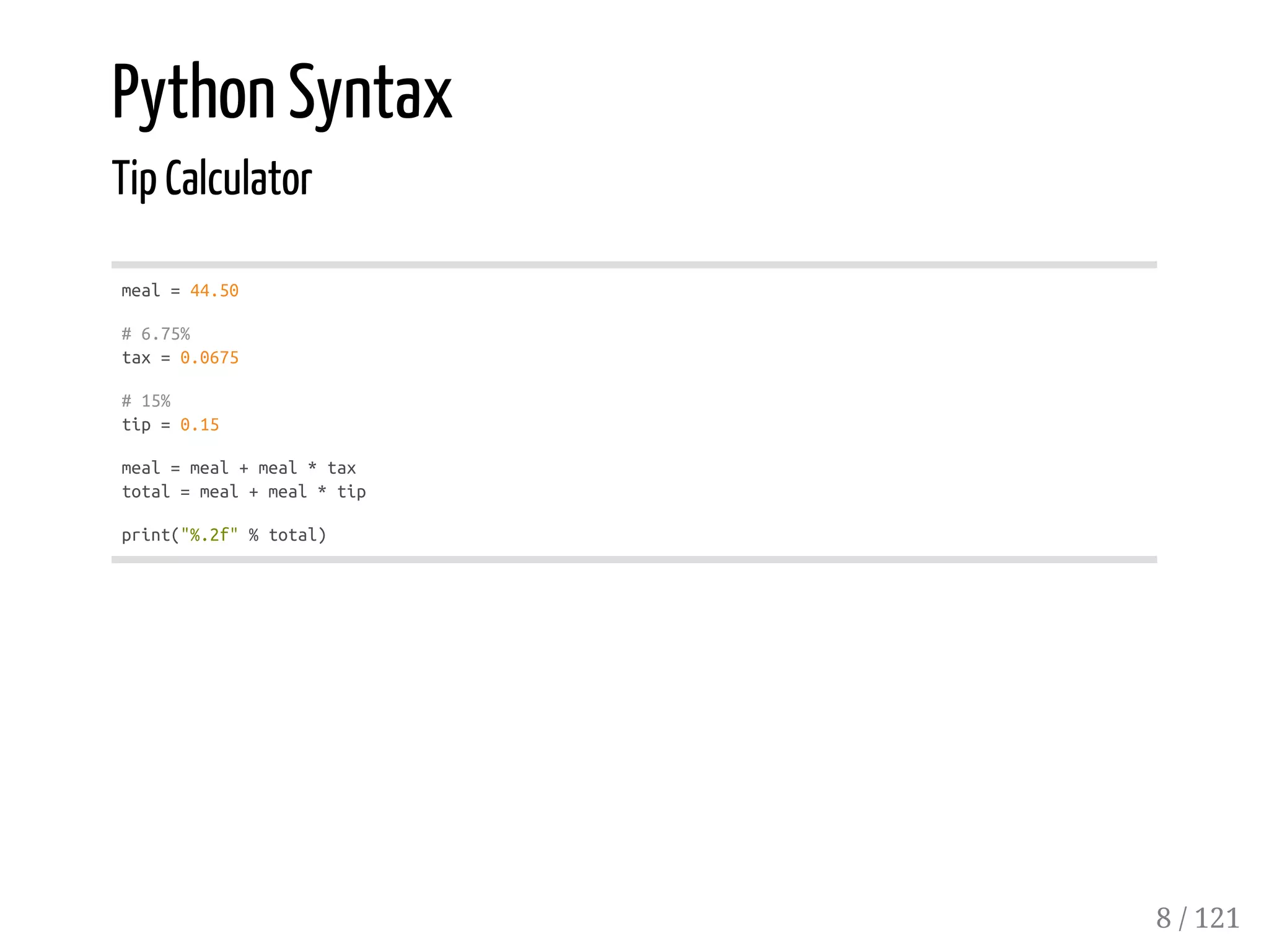This screenshot has height=952, width=1269.
Task: Click the orange 0.0675 tax value
Action: [209, 358]
